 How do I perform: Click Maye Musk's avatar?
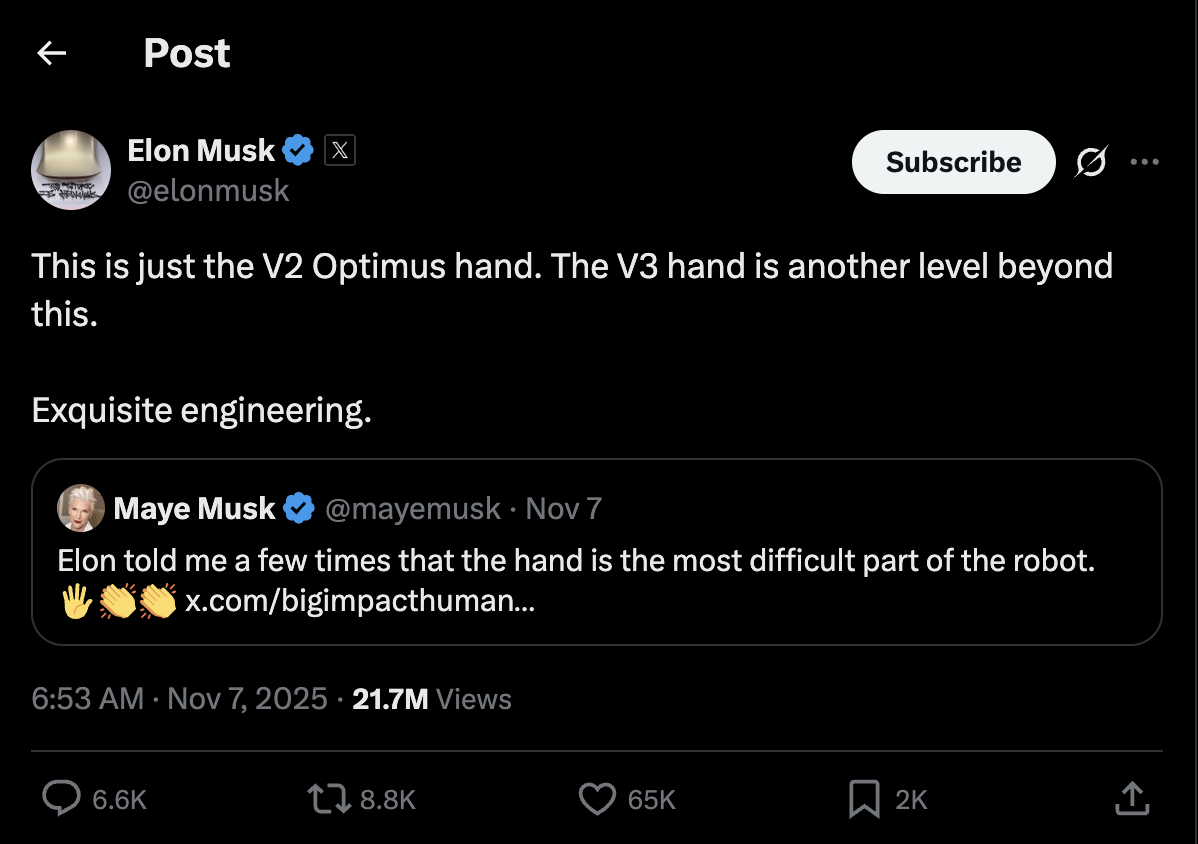tap(80, 508)
